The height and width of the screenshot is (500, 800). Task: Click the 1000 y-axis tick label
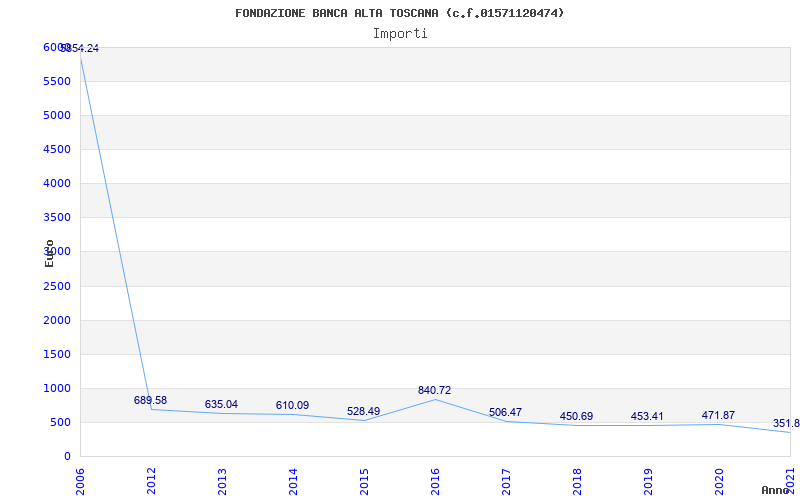(x=57, y=389)
